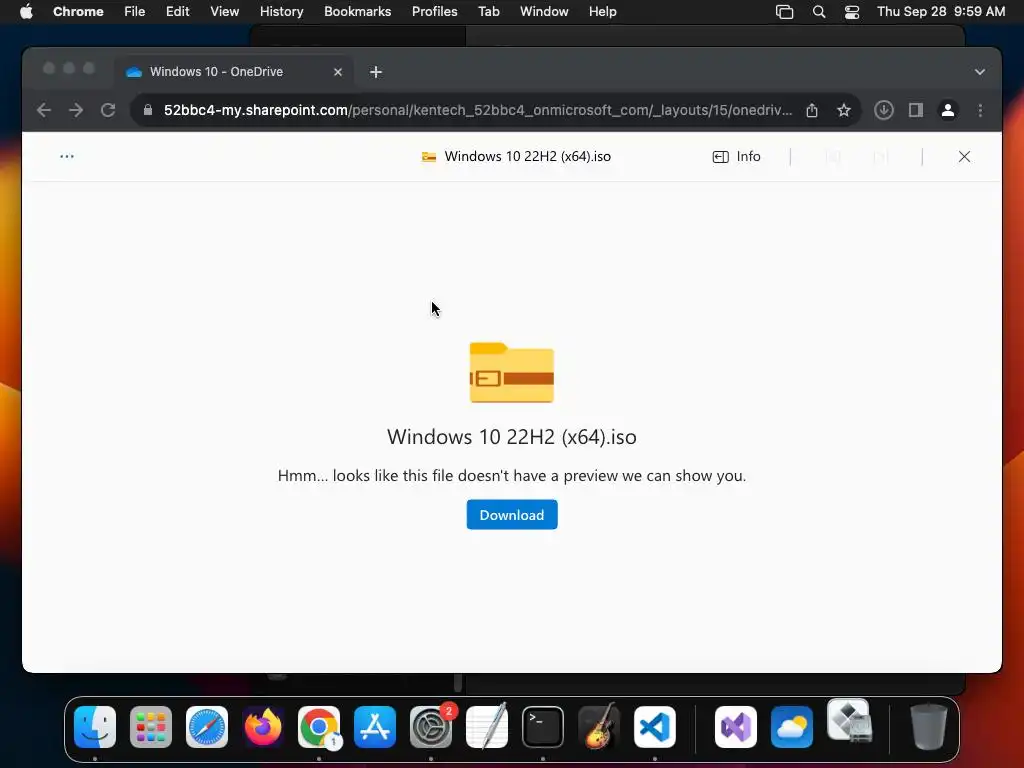
Task: Go back to previous page in Chrome
Action: coord(44,110)
